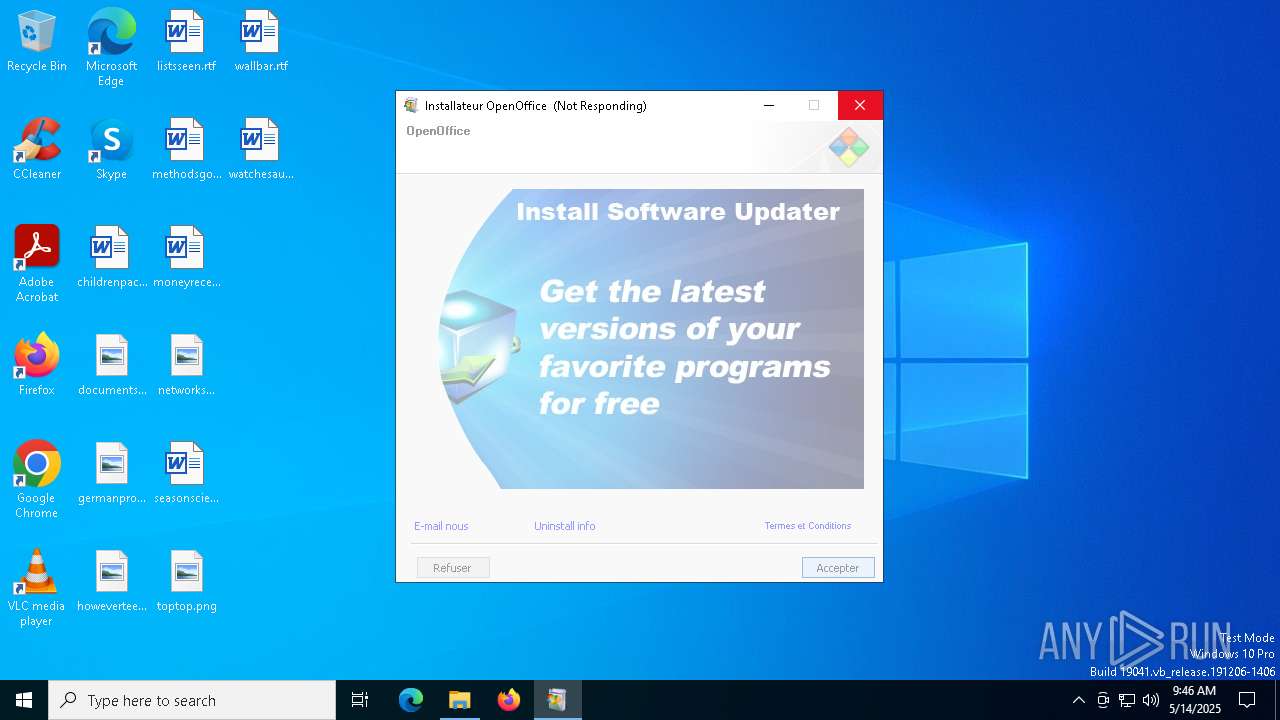Select the documents... image file
The width and height of the screenshot is (1280, 720).
coord(111,365)
